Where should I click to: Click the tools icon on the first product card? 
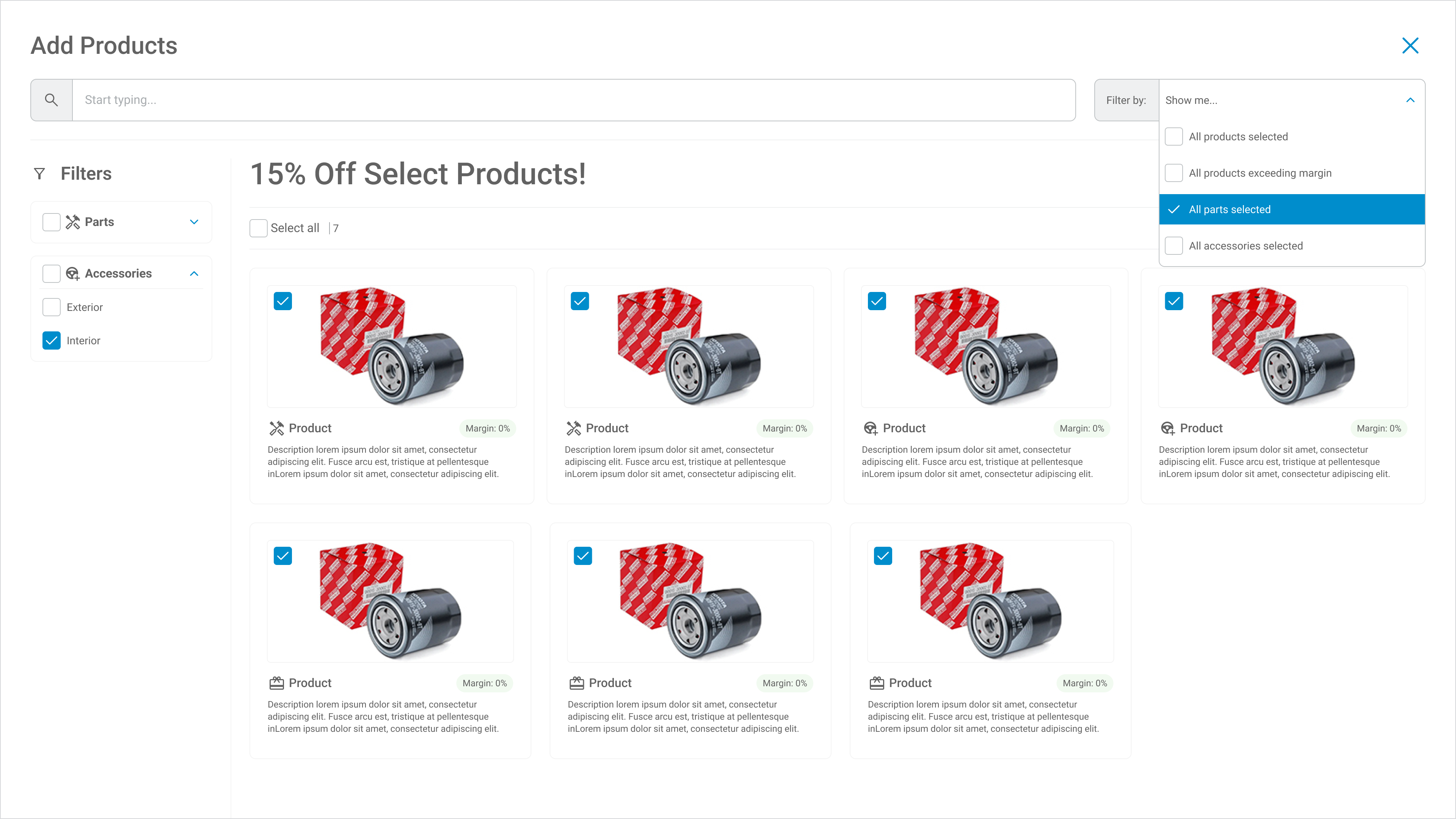click(x=276, y=428)
